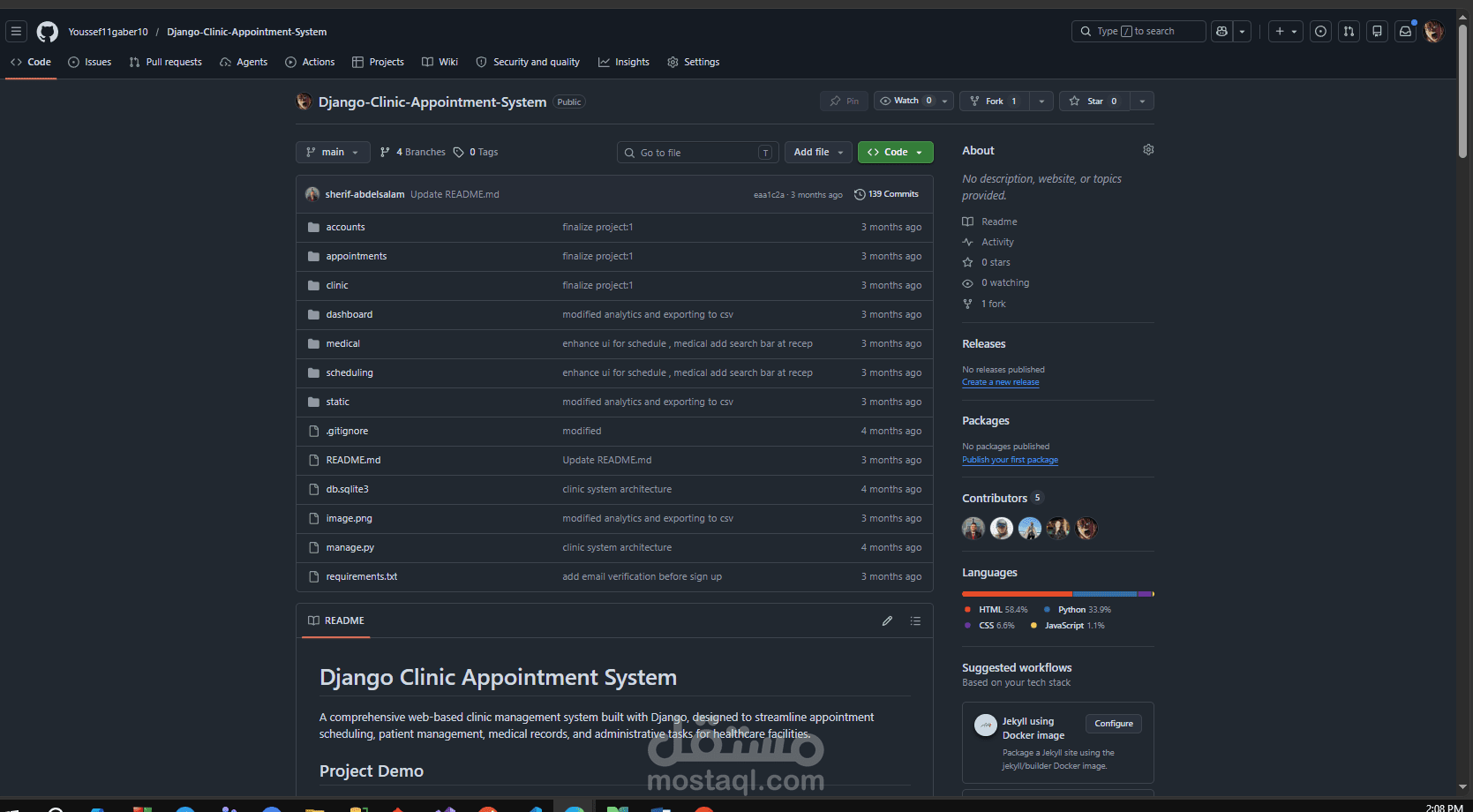
Task: Open the README.md file row
Action: (614, 461)
